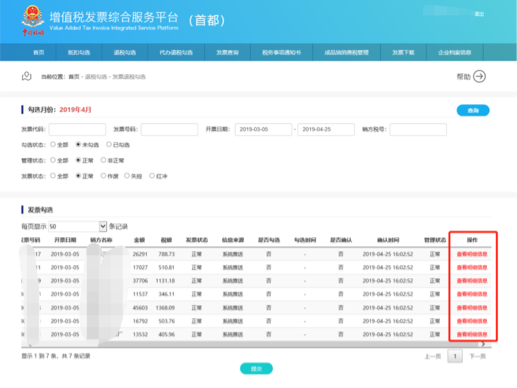View details for the 45603 amount row
This screenshot has height=388, width=517.
pos(472,308)
